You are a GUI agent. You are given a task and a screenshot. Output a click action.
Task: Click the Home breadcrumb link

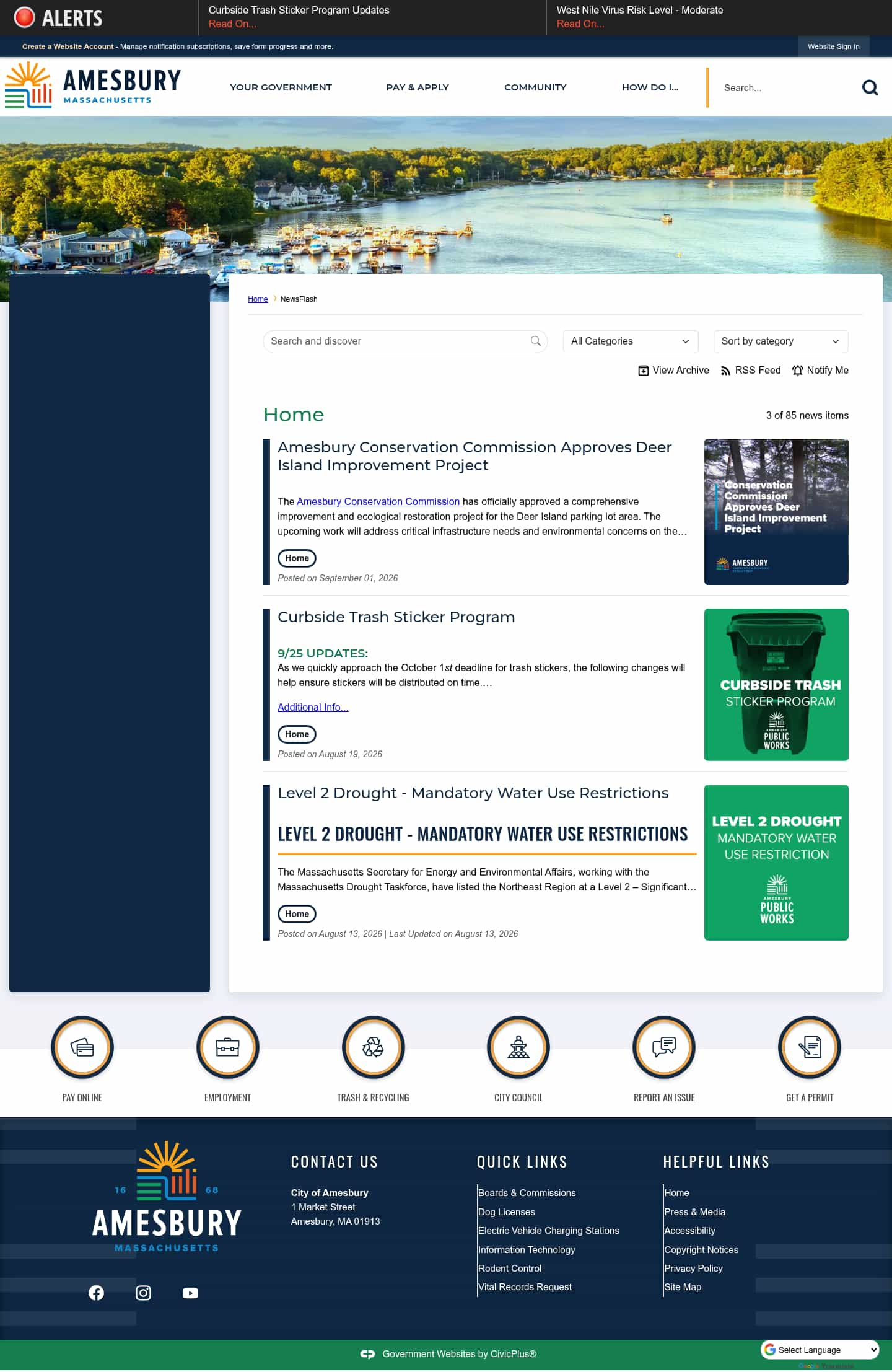tap(258, 299)
